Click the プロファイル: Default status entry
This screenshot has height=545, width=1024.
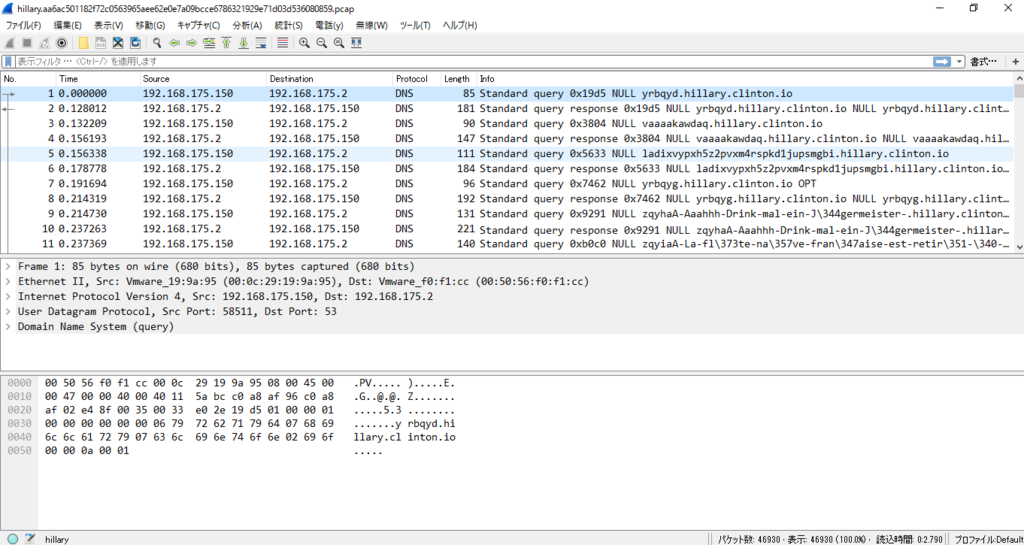(x=988, y=540)
